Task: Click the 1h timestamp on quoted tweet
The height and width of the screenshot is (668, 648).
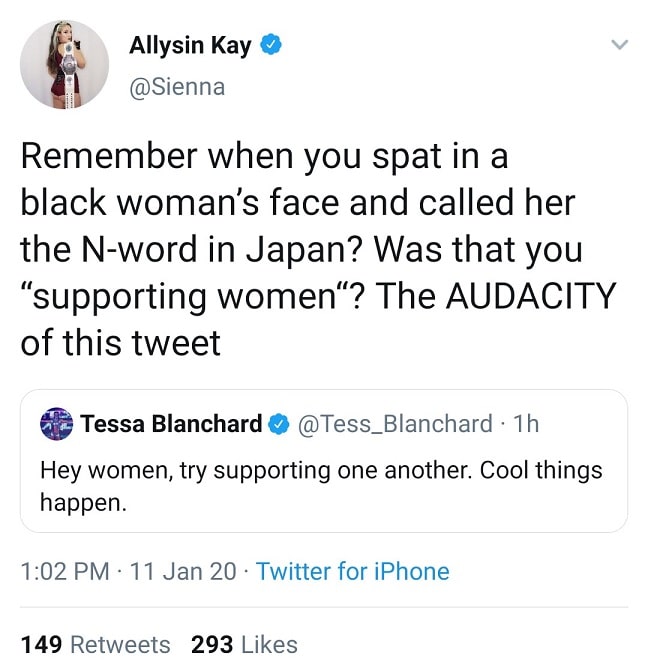Action: pos(525,424)
